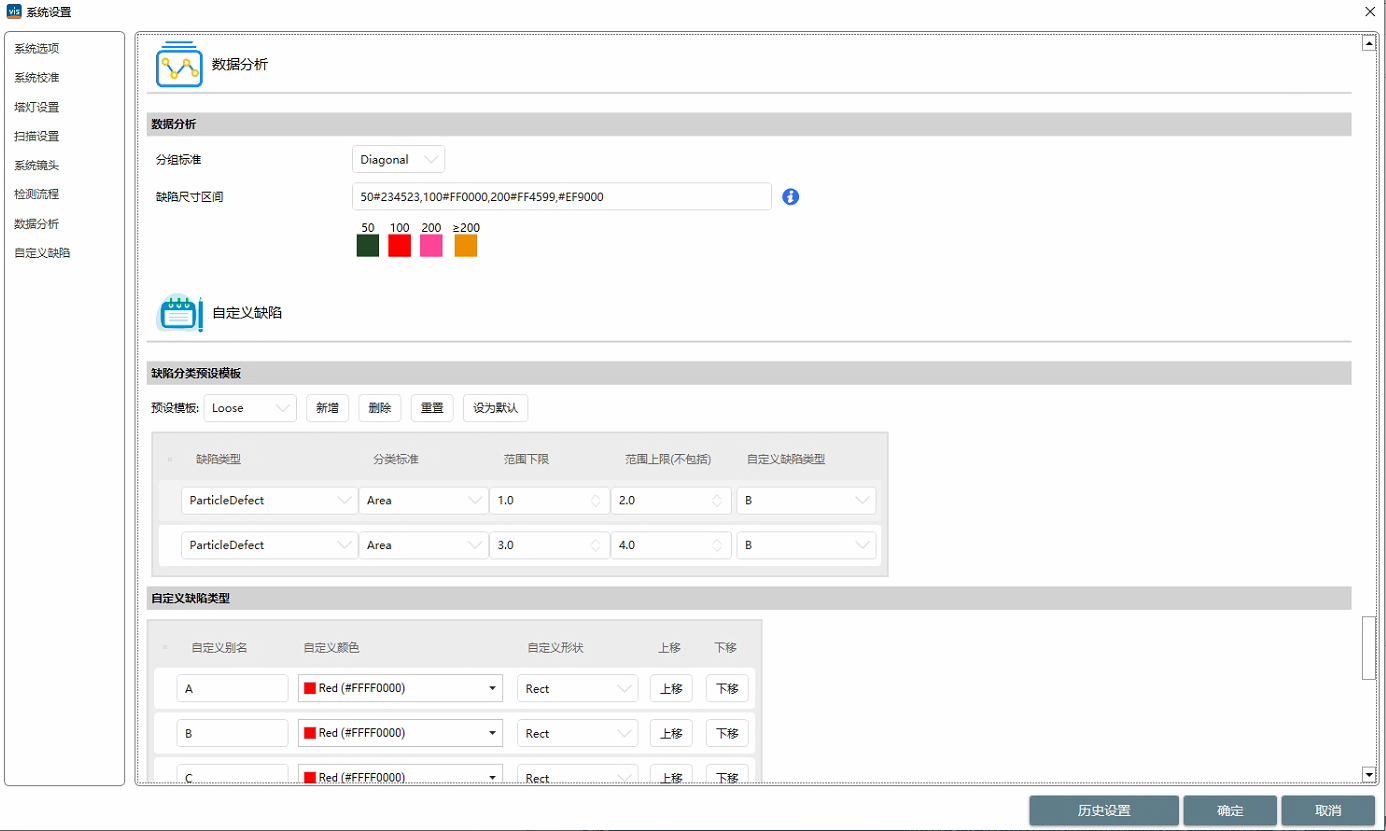Click the 历史设置 button
The image size is (1386, 831).
(1104, 810)
